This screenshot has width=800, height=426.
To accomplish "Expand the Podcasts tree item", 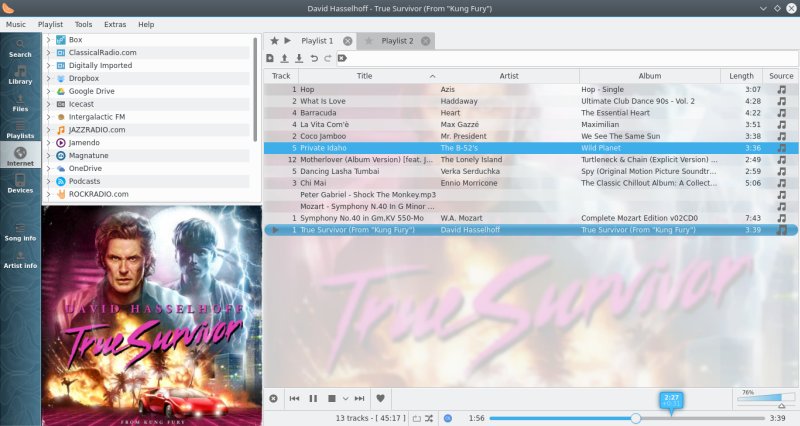I will pyautogui.click(x=48, y=181).
